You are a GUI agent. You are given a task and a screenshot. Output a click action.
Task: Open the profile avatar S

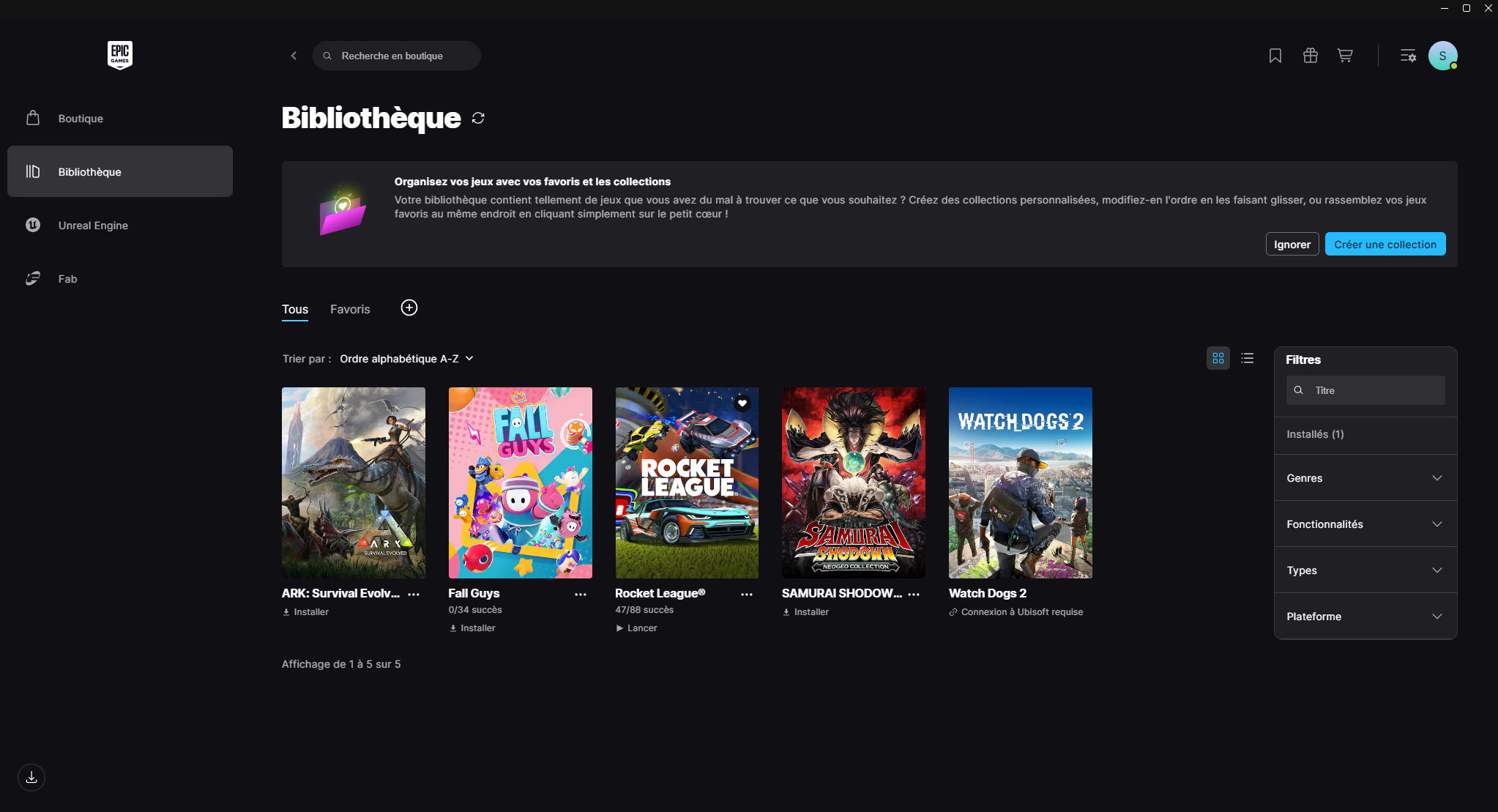pos(1442,56)
